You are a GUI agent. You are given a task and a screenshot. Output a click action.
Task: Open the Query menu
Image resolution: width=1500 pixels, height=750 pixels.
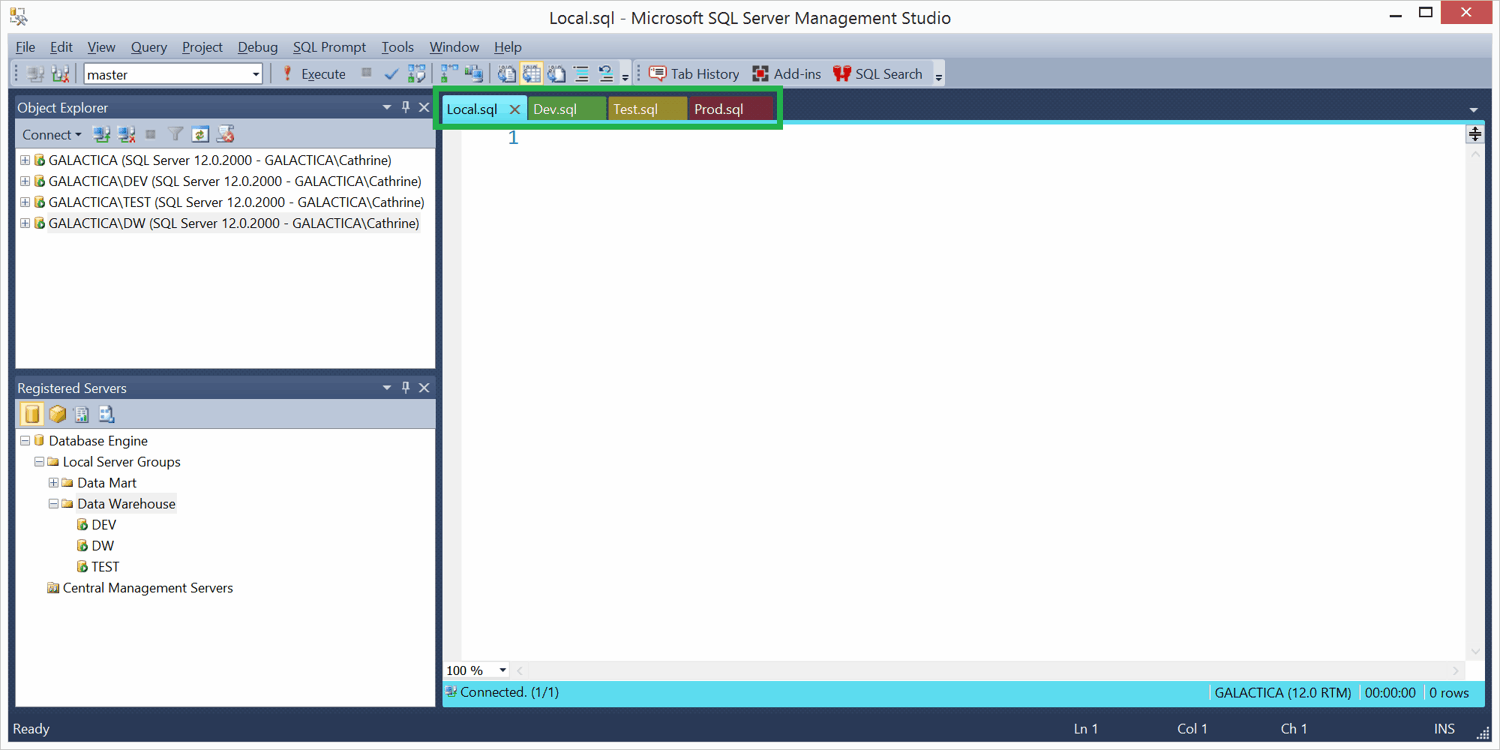coord(149,47)
